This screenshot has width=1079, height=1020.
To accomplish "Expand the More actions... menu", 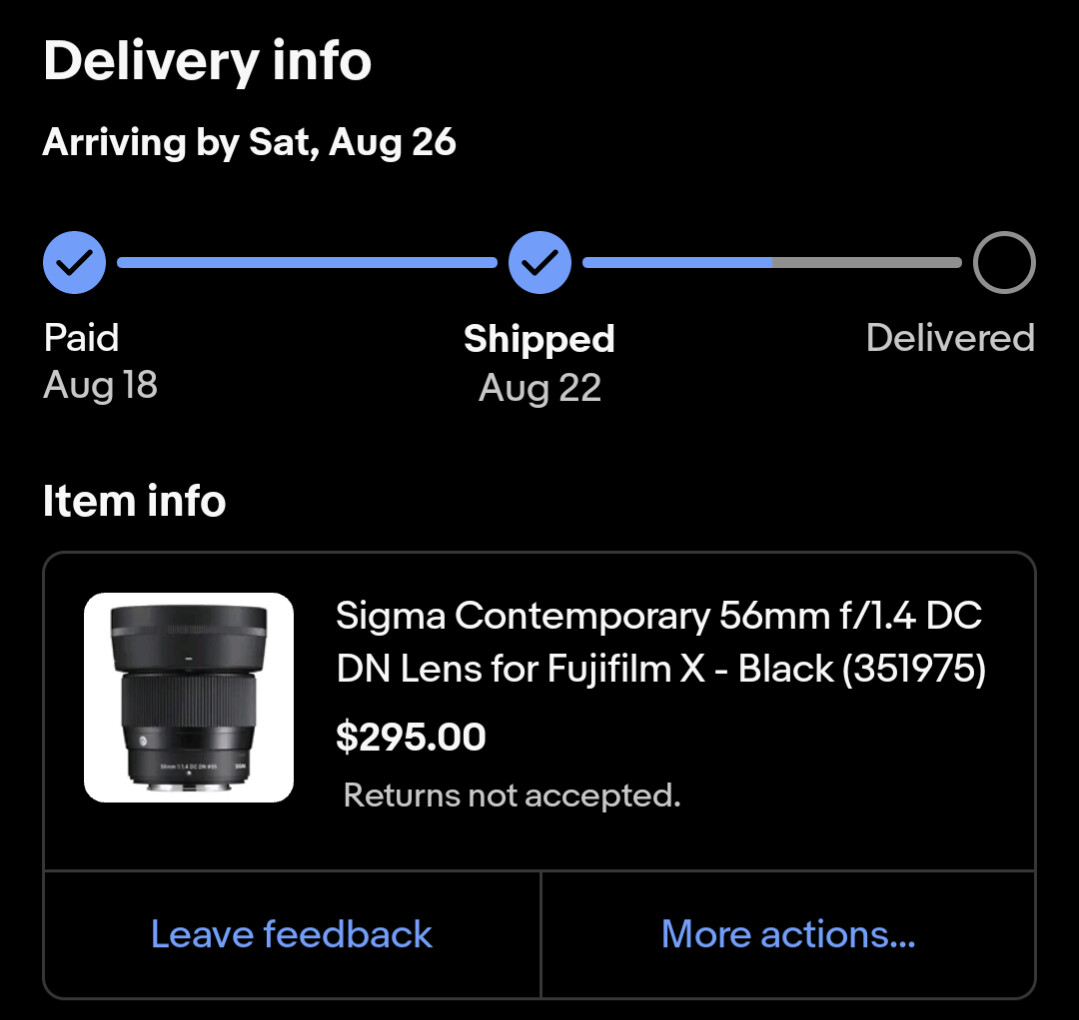I will point(788,934).
